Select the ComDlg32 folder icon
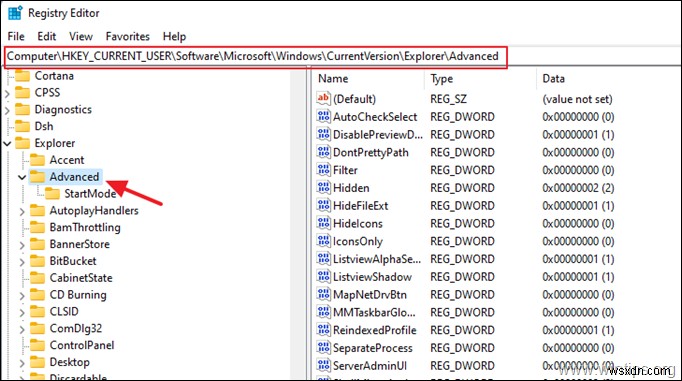The image size is (682, 381). pos(37,328)
